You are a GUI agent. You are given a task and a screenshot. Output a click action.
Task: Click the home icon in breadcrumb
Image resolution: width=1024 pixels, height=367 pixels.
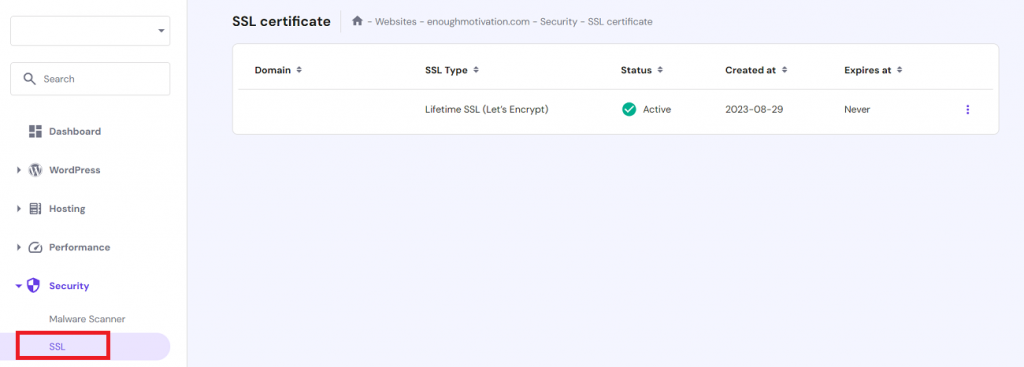coord(357,21)
